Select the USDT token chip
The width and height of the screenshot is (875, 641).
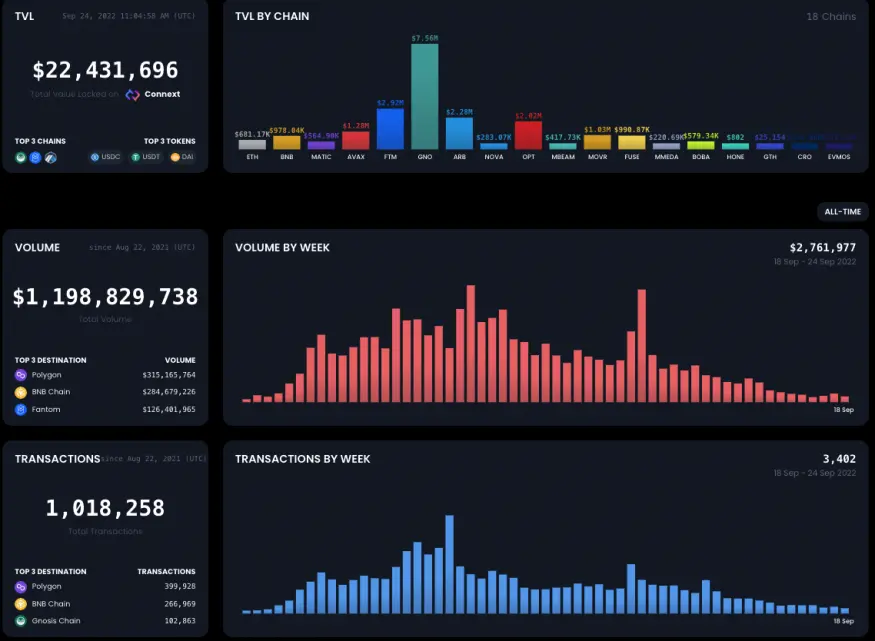click(x=146, y=157)
